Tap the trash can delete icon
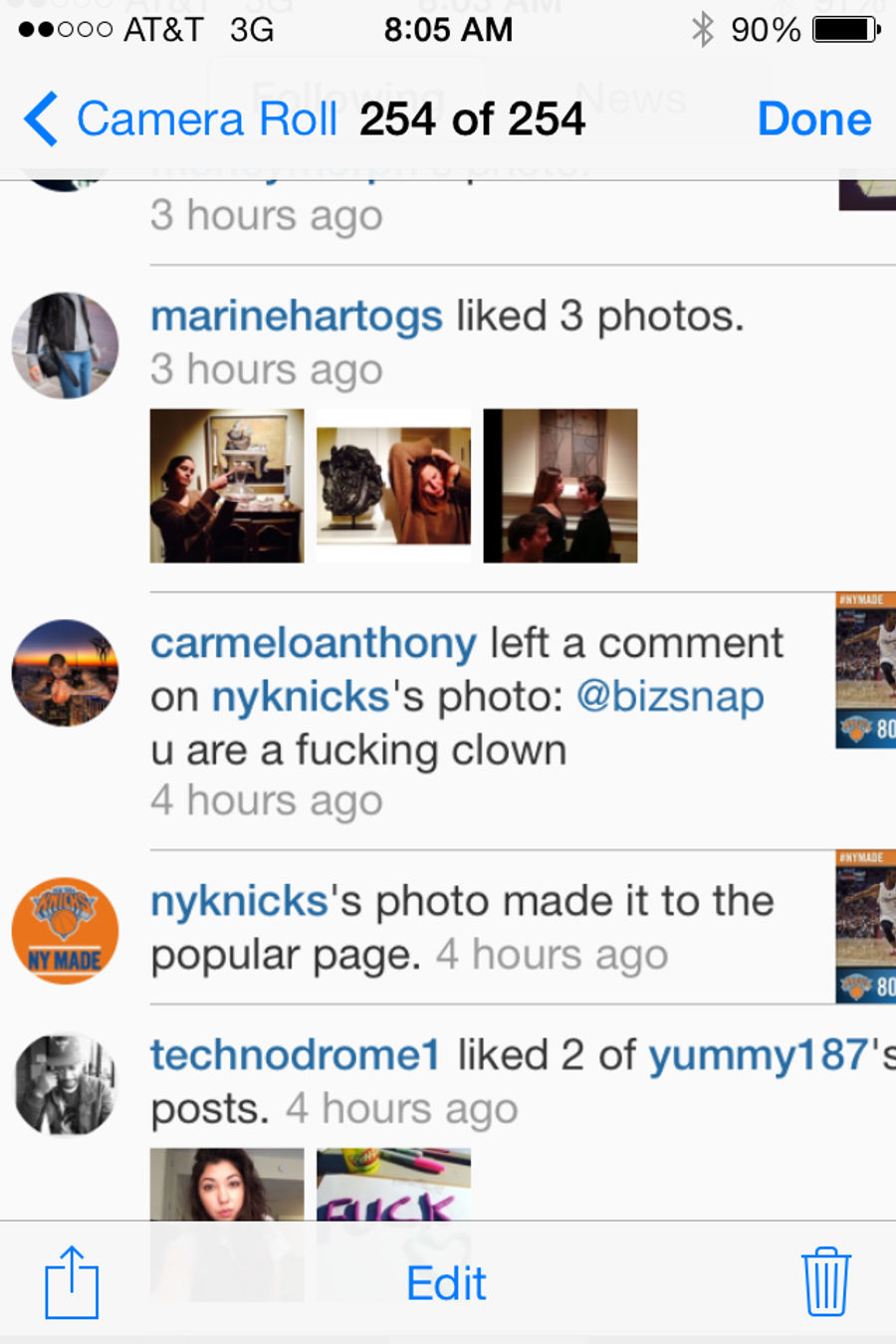Viewport: 896px width, 1344px height. (825, 1282)
